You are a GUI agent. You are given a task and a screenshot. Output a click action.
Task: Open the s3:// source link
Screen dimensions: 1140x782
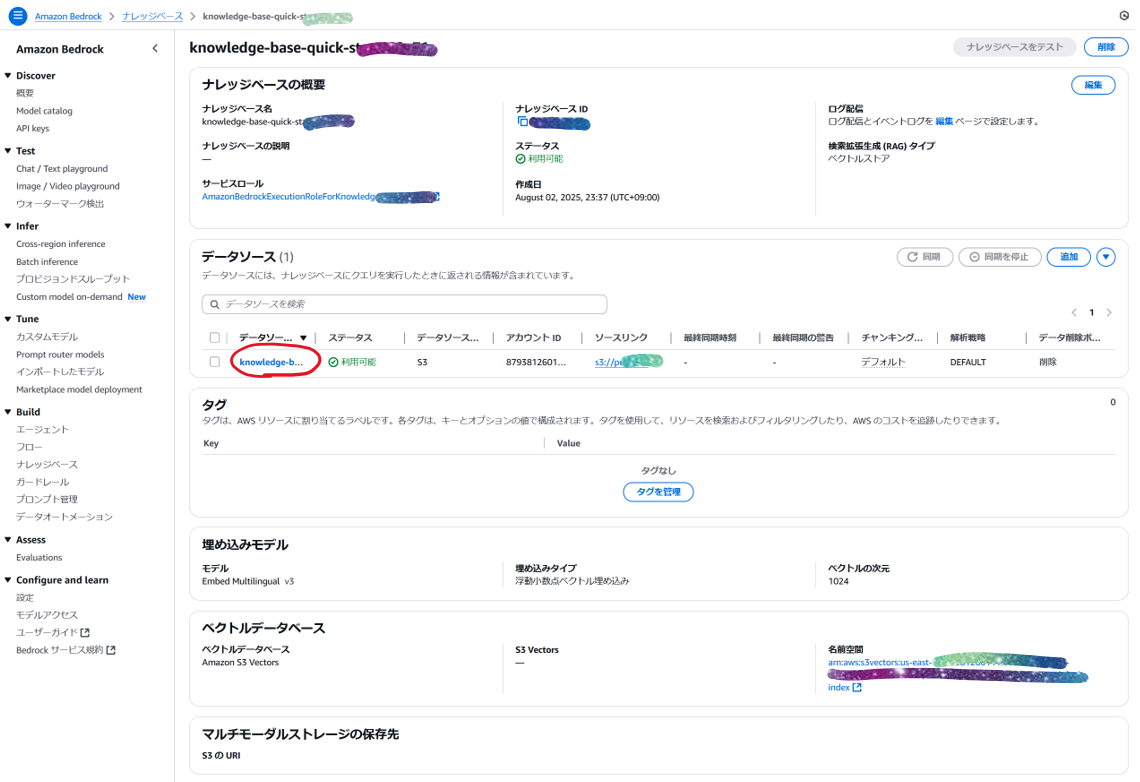tap(628, 362)
